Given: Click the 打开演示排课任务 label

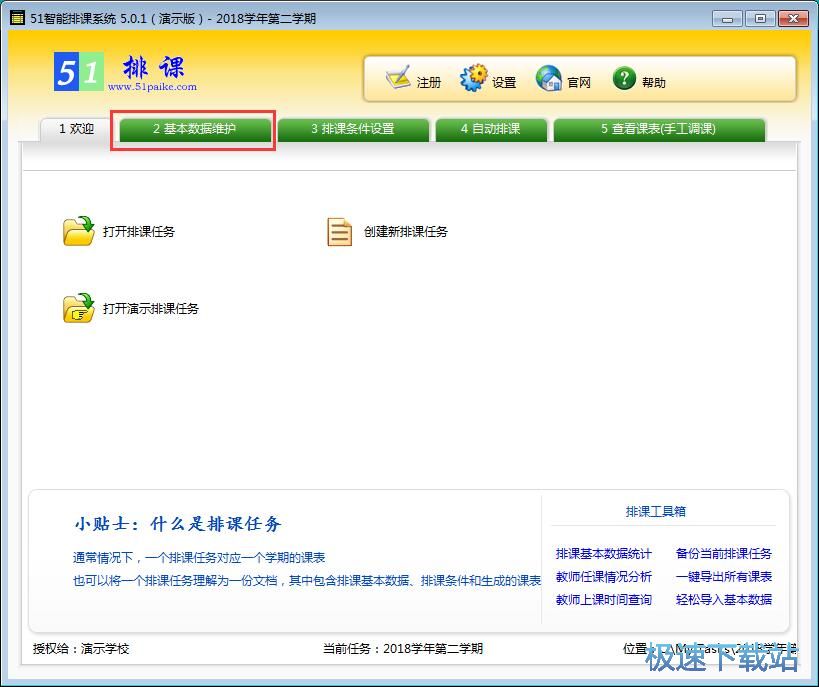Looking at the screenshot, I should pyautogui.click(x=151, y=308).
